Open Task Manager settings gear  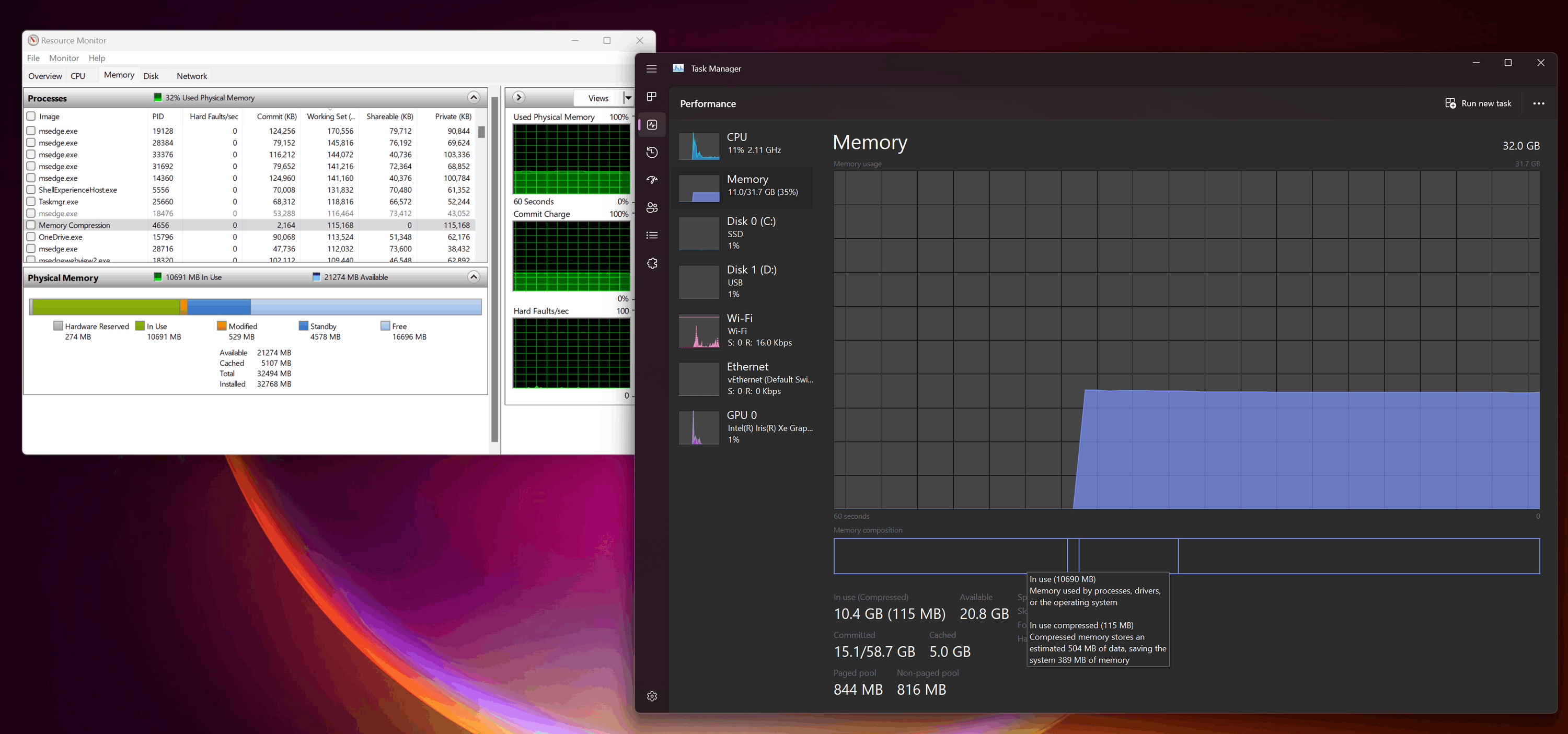point(652,696)
